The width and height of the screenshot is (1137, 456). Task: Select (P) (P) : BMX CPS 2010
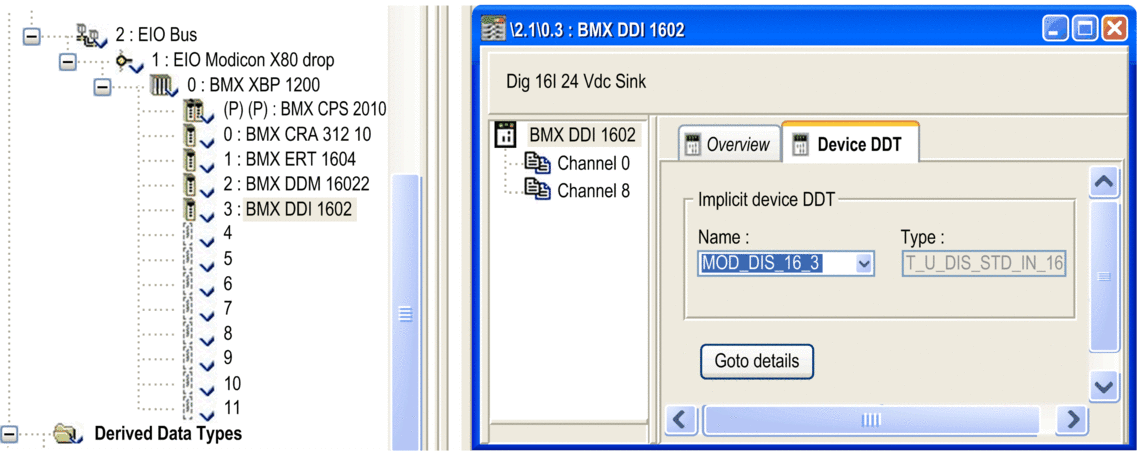[x=305, y=109]
